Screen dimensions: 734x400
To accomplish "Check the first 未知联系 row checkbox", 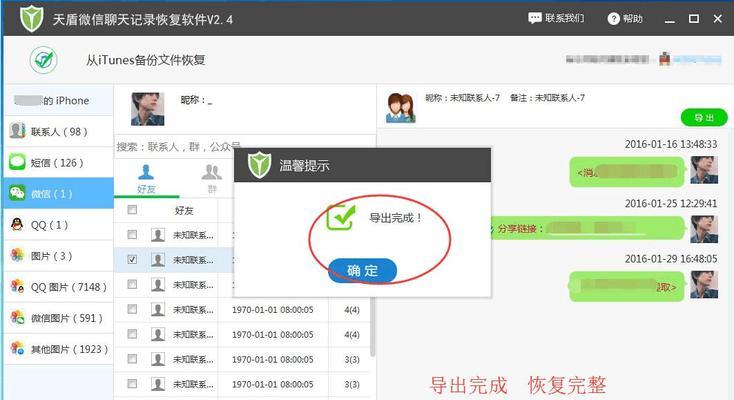I will coord(132,234).
